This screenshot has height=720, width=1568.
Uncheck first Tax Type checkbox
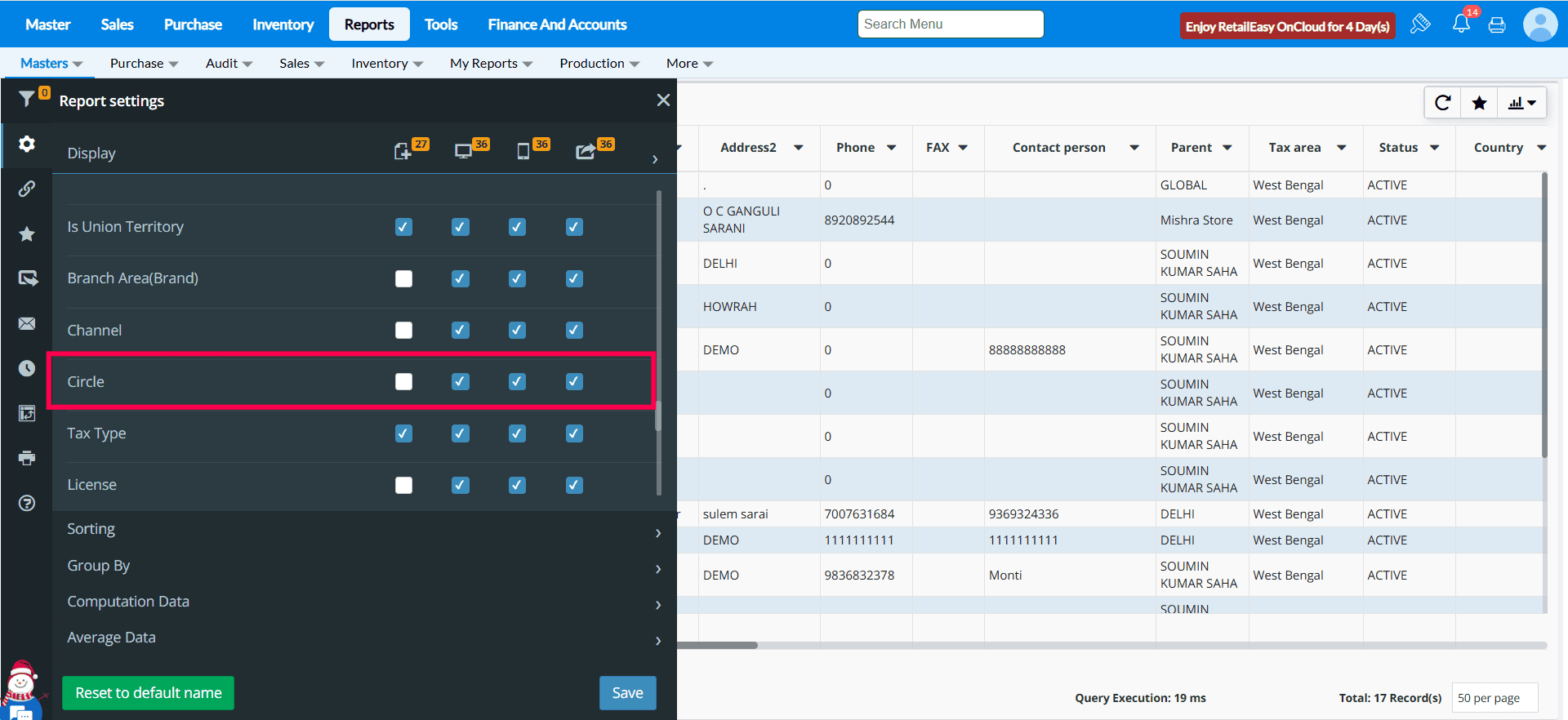click(403, 433)
